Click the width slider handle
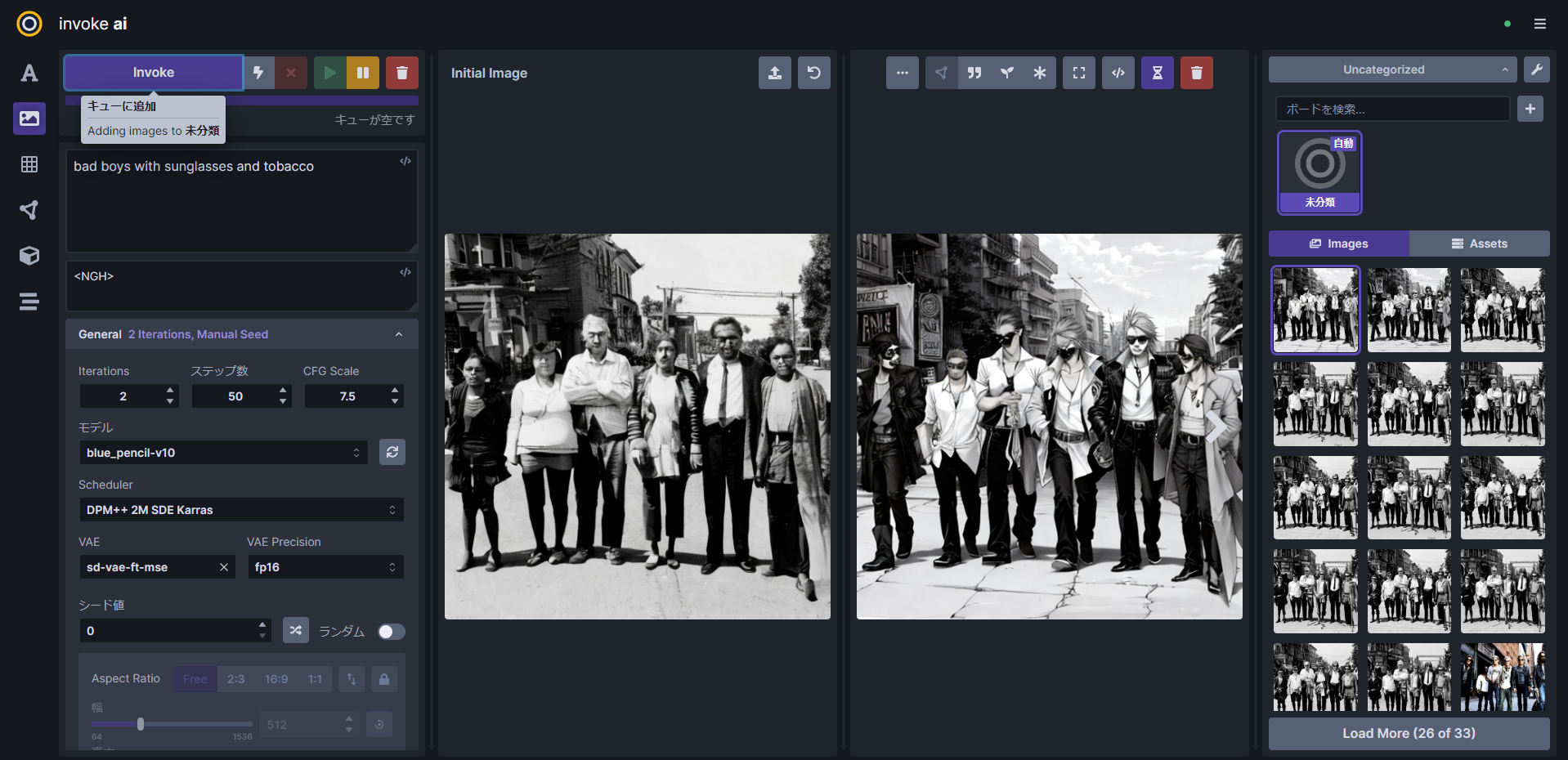Image resolution: width=1568 pixels, height=760 pixels. click(141, 724)
